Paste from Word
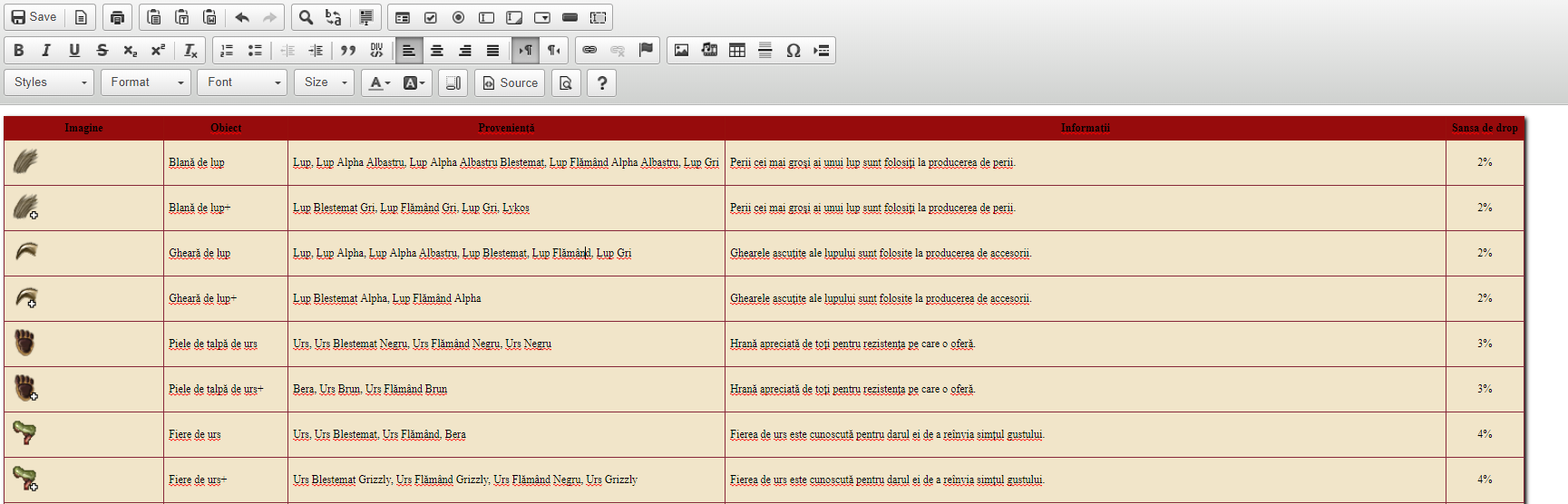This screenshot has width=1568, height=504. tap(209, 17)
